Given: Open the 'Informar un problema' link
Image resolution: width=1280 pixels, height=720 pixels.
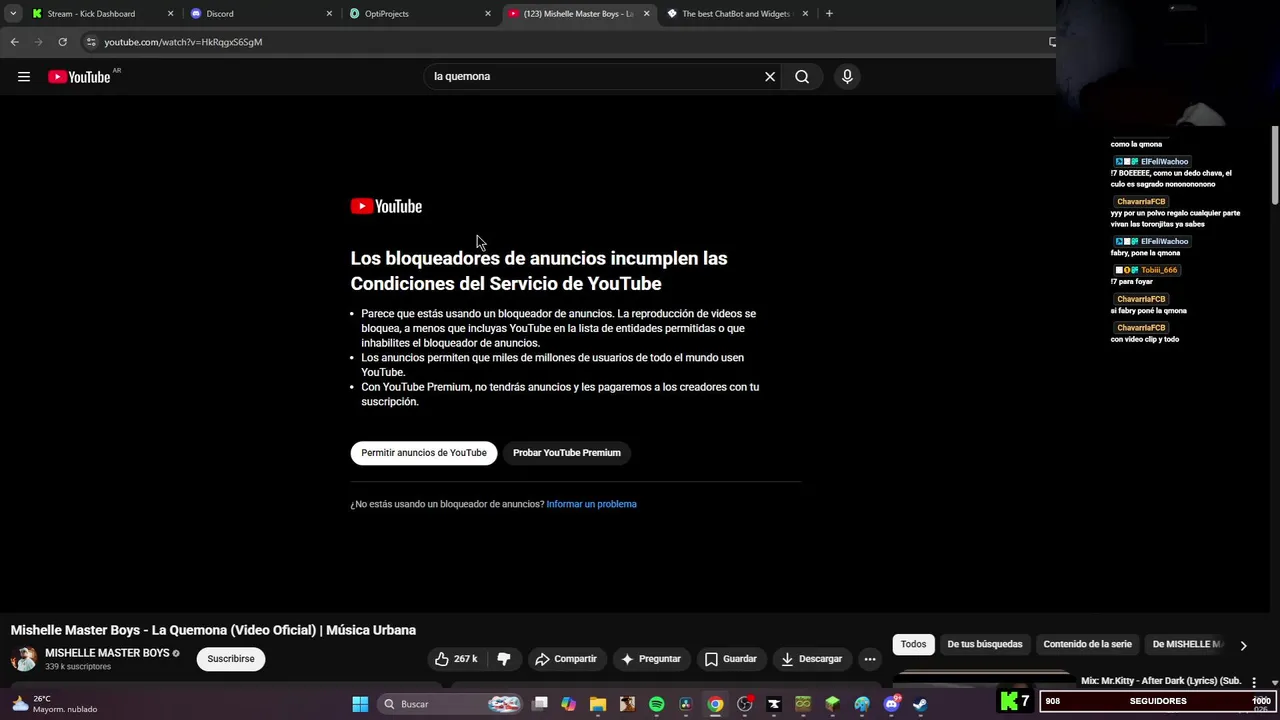Looking at the screenshot, I should click(591, 504).
